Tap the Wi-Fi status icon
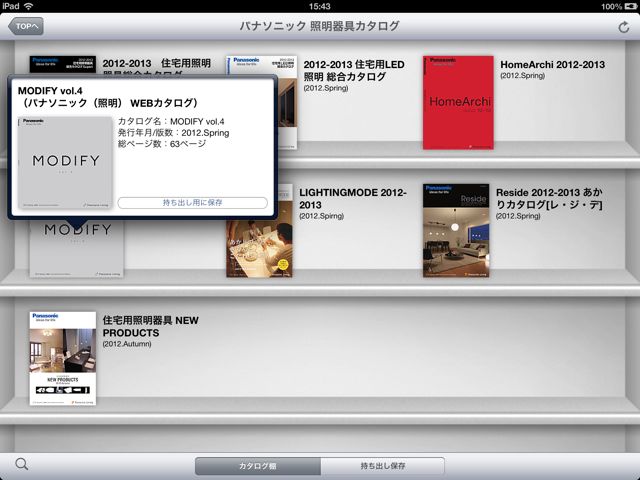 [x=29, y=6]
